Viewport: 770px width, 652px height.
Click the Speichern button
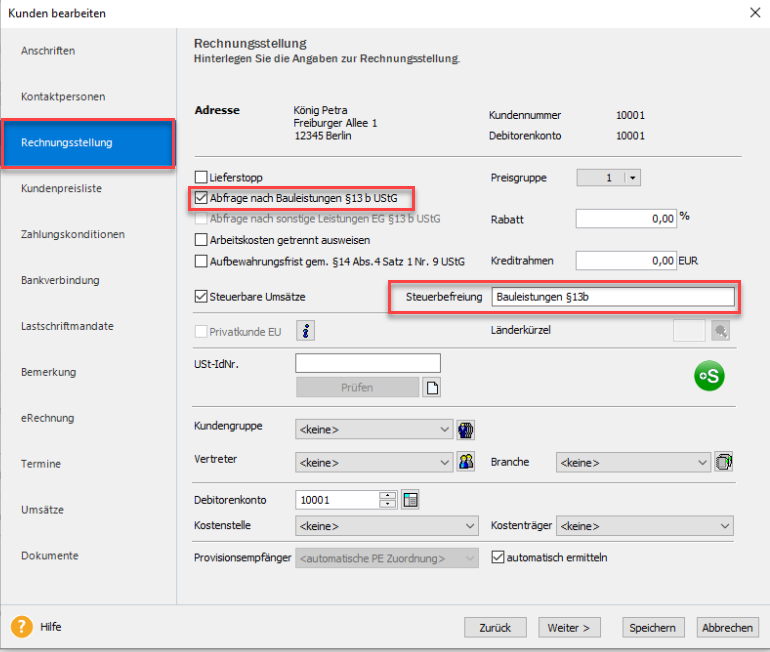click(652, 627)
